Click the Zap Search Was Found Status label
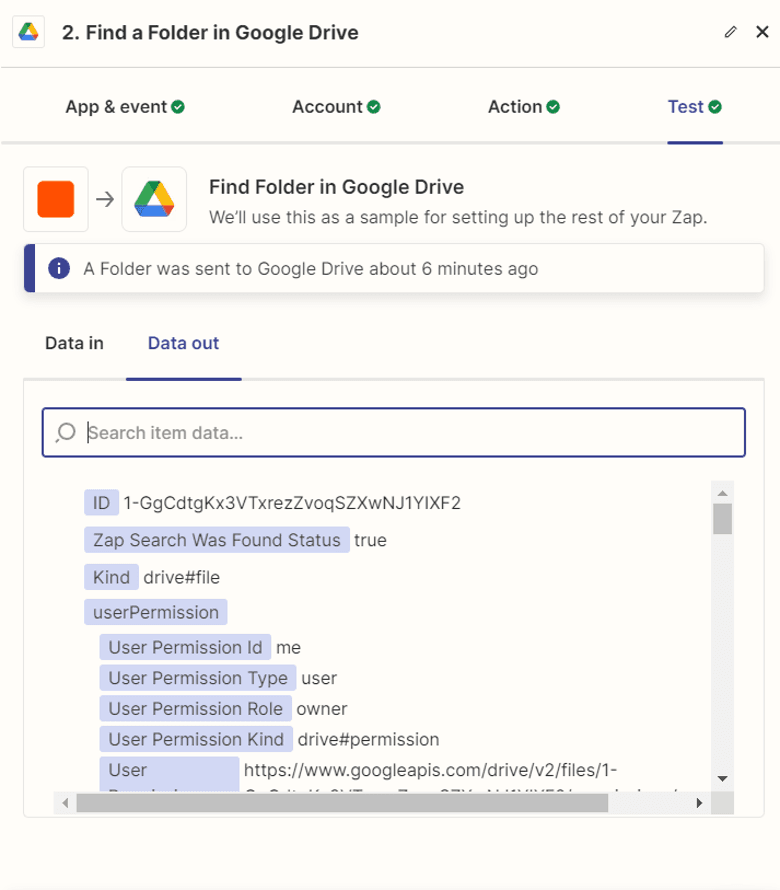 pos(217,540)
